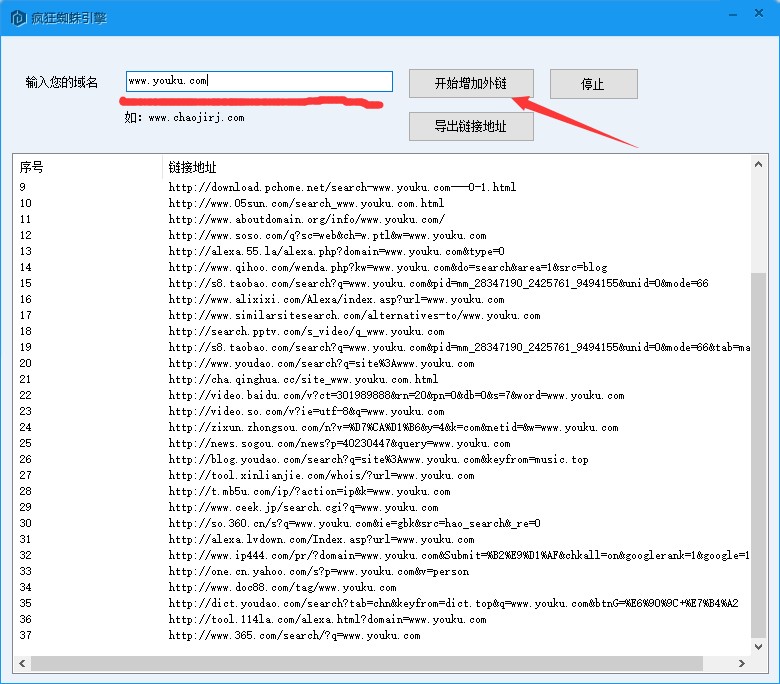The width and height of the screenshot is (780, 684).
Task: Select row 24 zixun.zhongsou.com link
Action: 393,427
